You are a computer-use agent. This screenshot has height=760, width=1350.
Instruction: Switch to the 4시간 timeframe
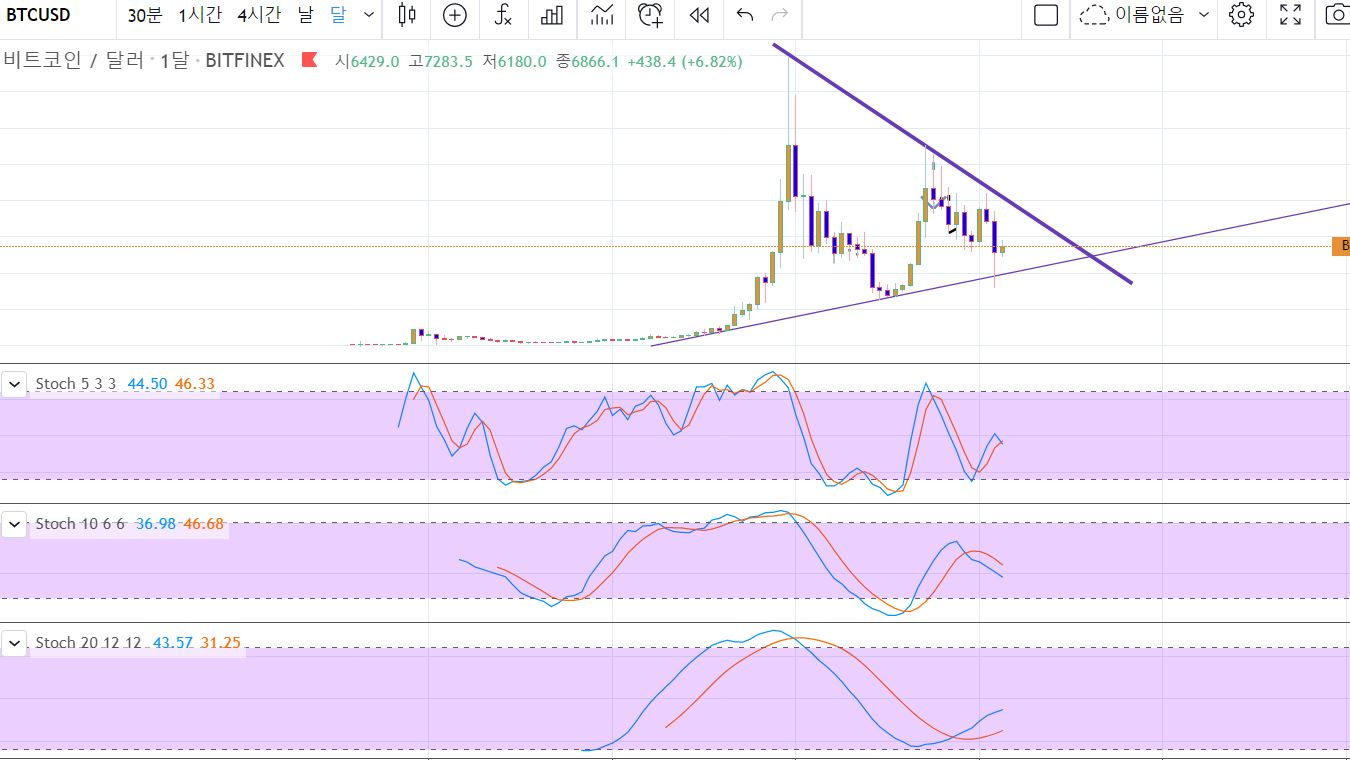(x=259, y=15)
